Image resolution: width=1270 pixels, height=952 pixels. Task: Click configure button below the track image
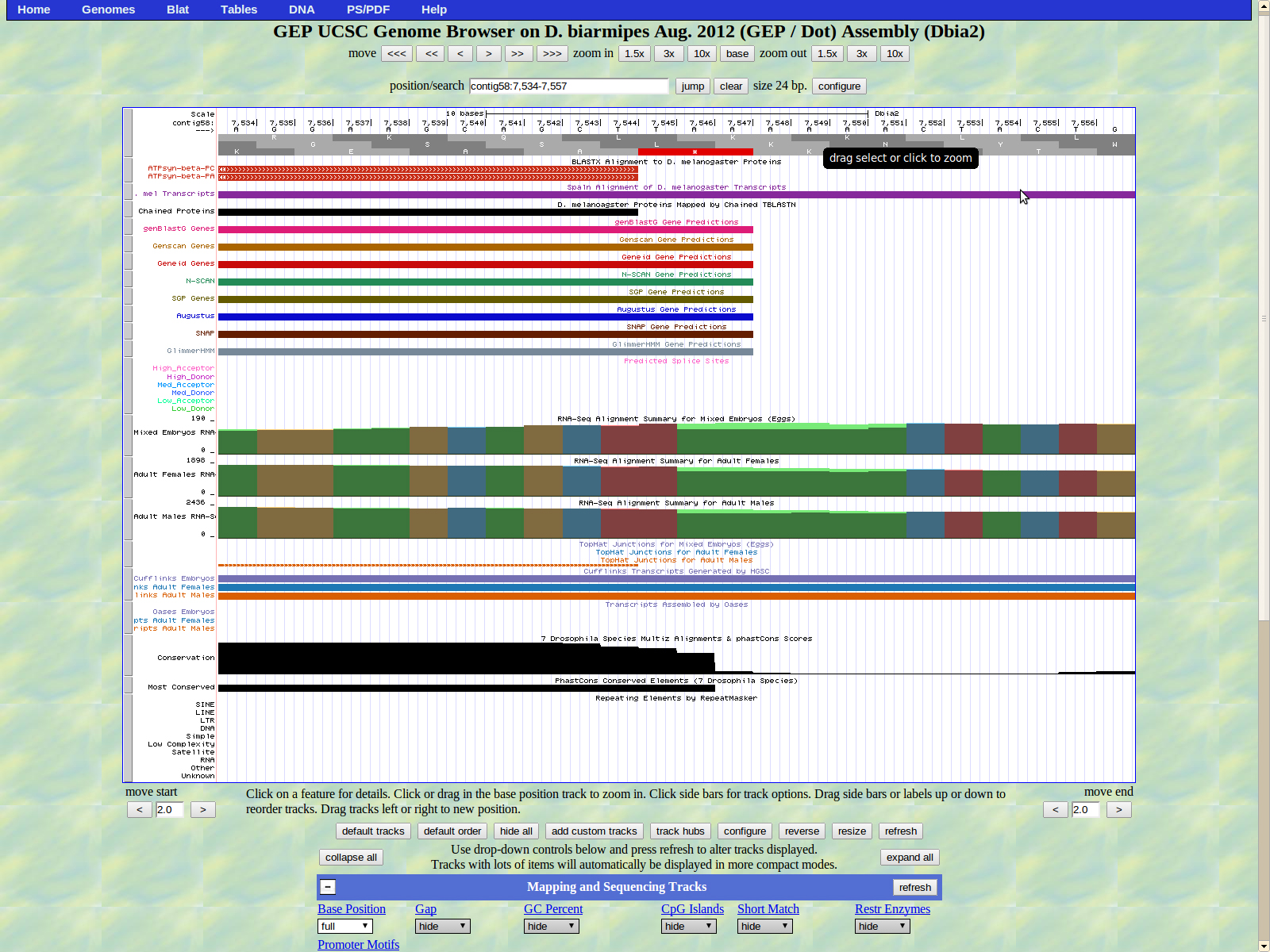tap(745, 831)
